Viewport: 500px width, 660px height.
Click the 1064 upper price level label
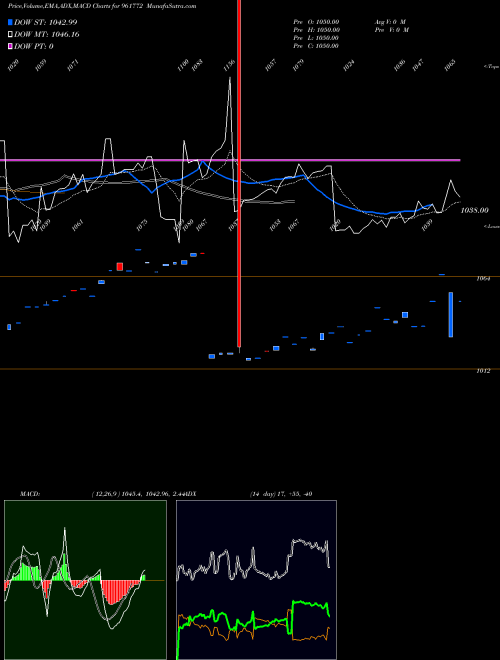coord(483,279)
